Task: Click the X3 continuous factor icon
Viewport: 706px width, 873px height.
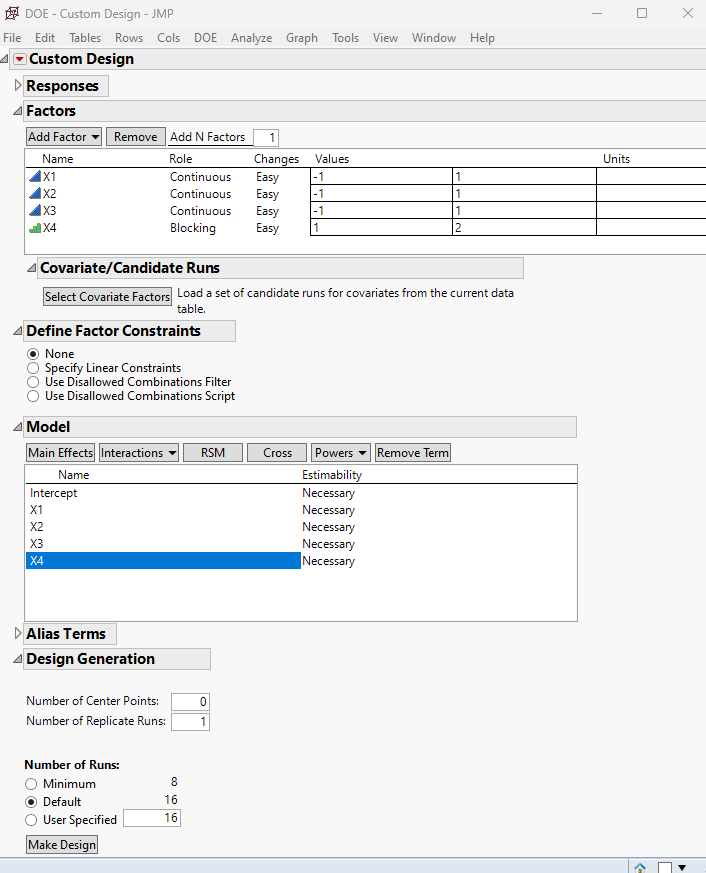Action: click(x=35, y=210)
